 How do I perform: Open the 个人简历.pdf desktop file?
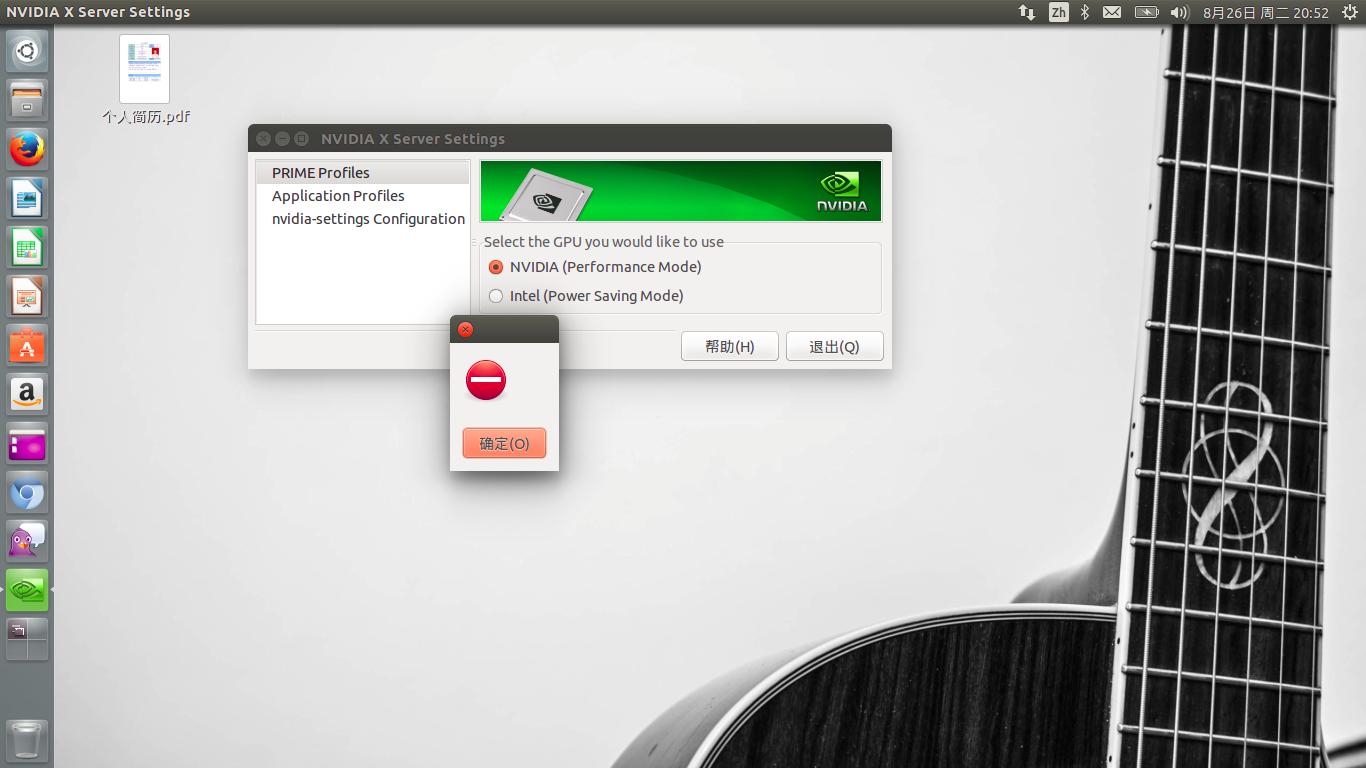[145, 80]
